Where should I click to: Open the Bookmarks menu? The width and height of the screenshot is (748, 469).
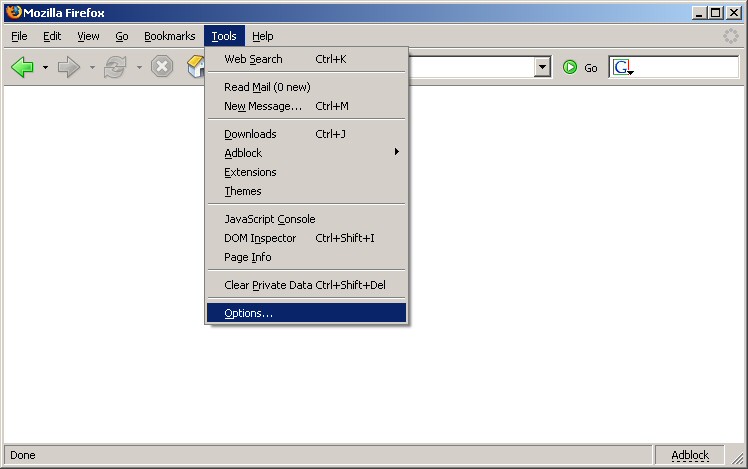(170, 36)
